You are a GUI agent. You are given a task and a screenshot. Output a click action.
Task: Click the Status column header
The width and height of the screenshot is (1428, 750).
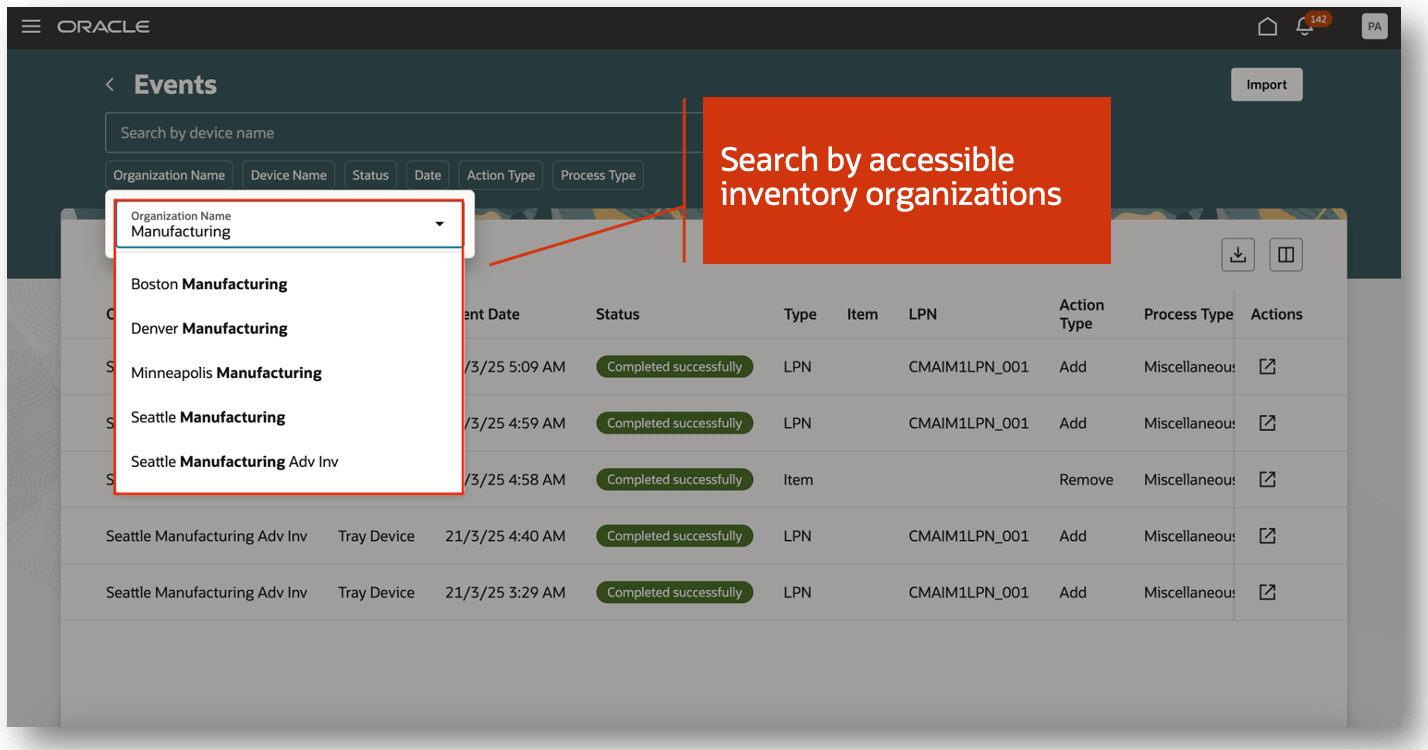[x=617, y=314]
